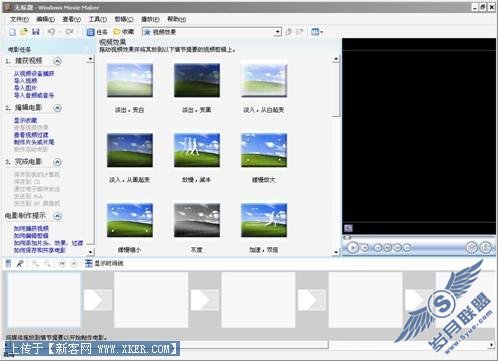Open the 文件(F) menu
498x361 pixels.
click(x=19, y=19)
